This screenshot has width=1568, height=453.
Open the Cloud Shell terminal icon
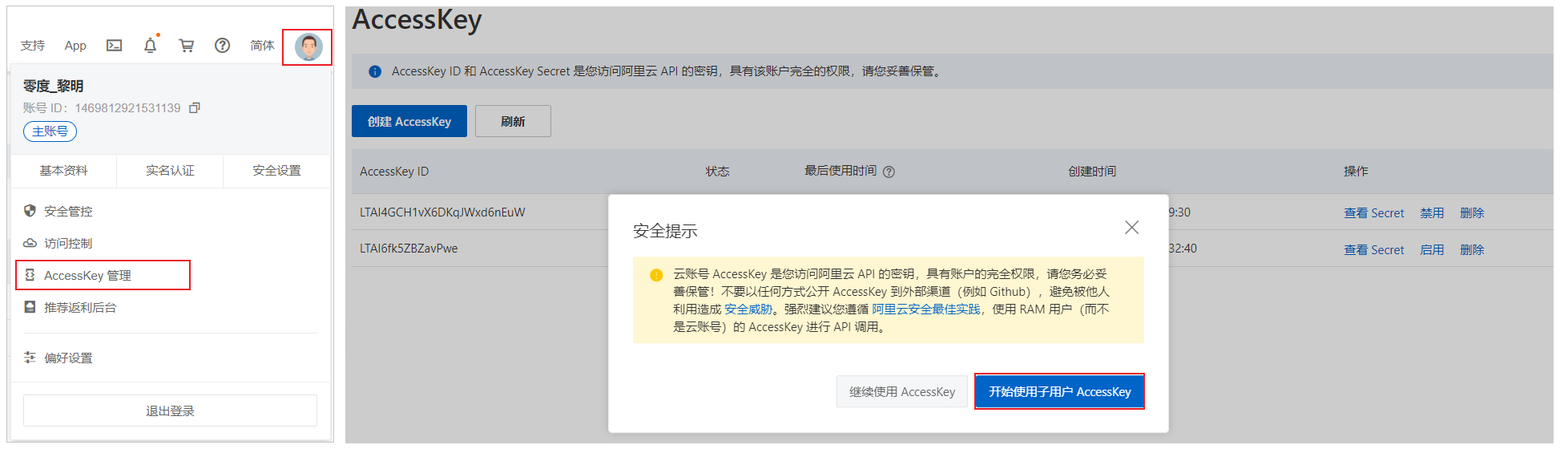pyautogui.click(x=115, y=46)
